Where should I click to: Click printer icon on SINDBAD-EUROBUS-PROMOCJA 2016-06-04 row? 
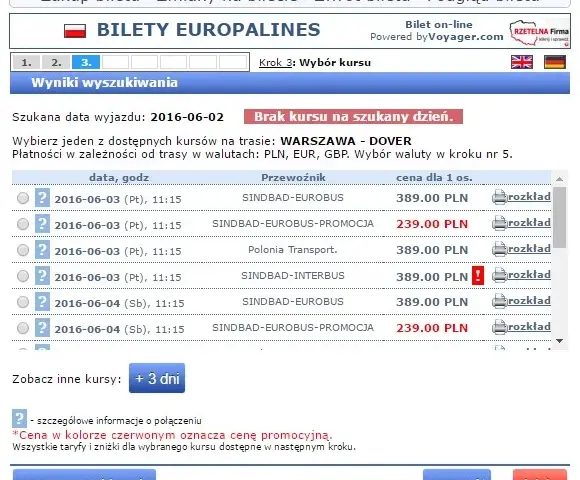tap(499, 327)
